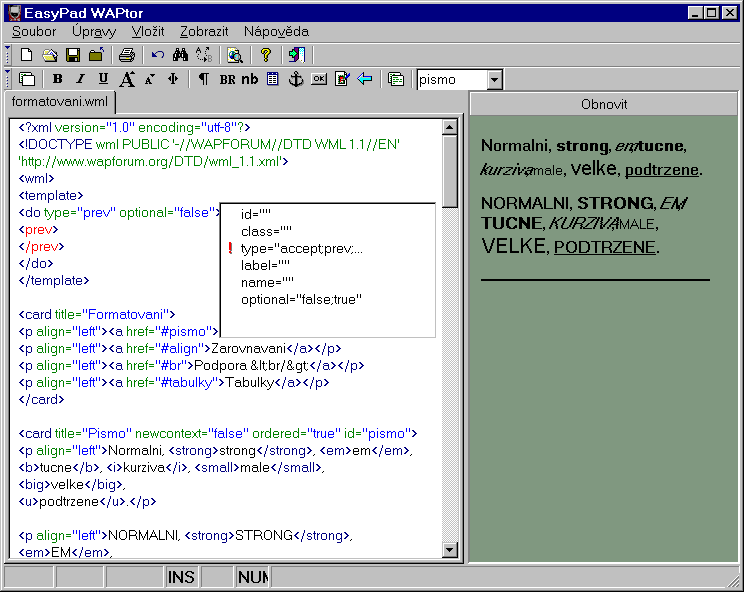Open the Zobrazit menu
The height and width of the screenshot is (592, 744).
click(x=204, y=32)
